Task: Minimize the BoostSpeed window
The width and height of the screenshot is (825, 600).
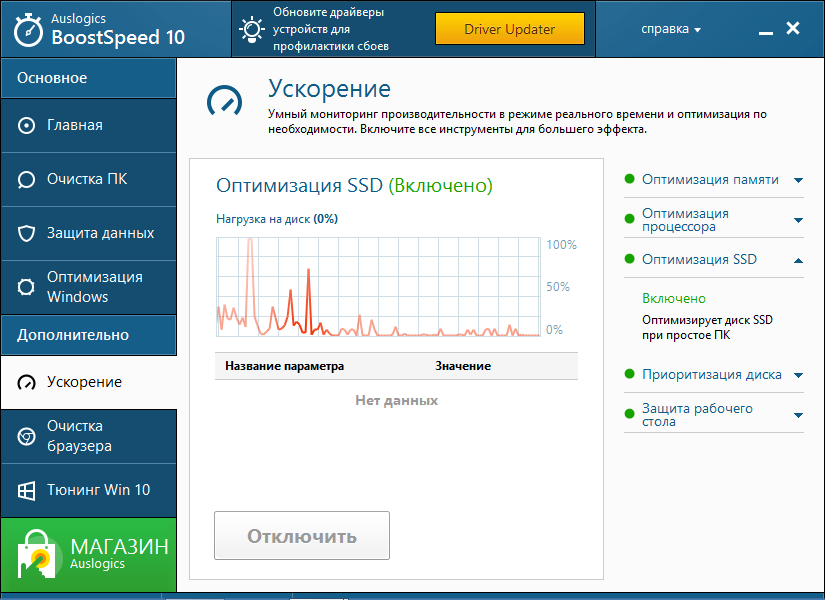Action: [x=766, y=32]
